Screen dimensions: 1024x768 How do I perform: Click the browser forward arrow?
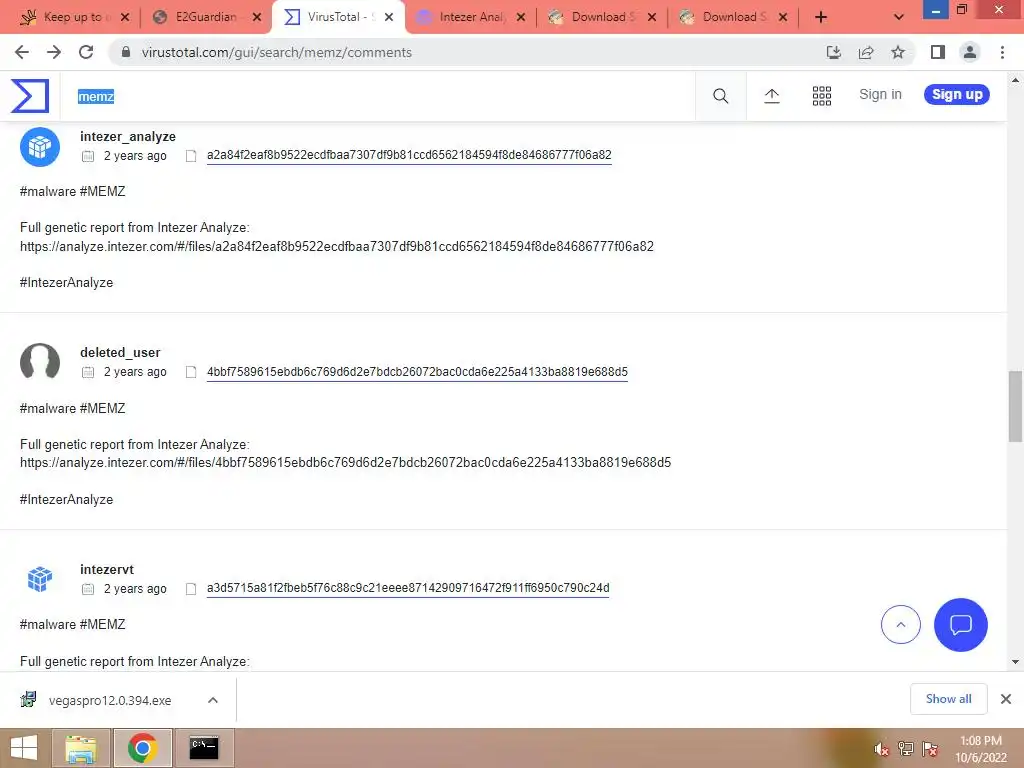[x=54, y=52]
